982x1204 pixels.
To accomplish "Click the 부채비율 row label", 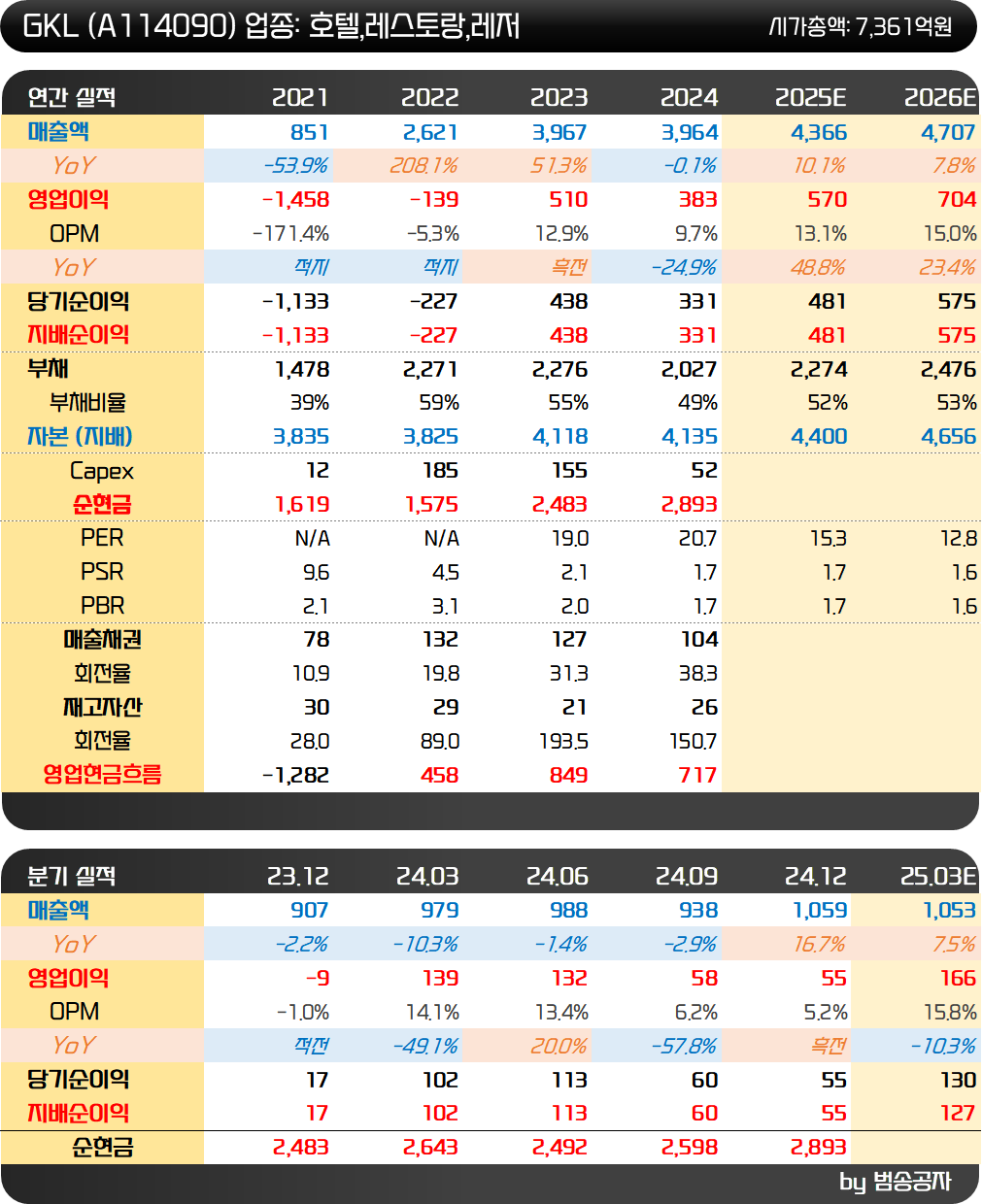I will click(x=87, y=402).
